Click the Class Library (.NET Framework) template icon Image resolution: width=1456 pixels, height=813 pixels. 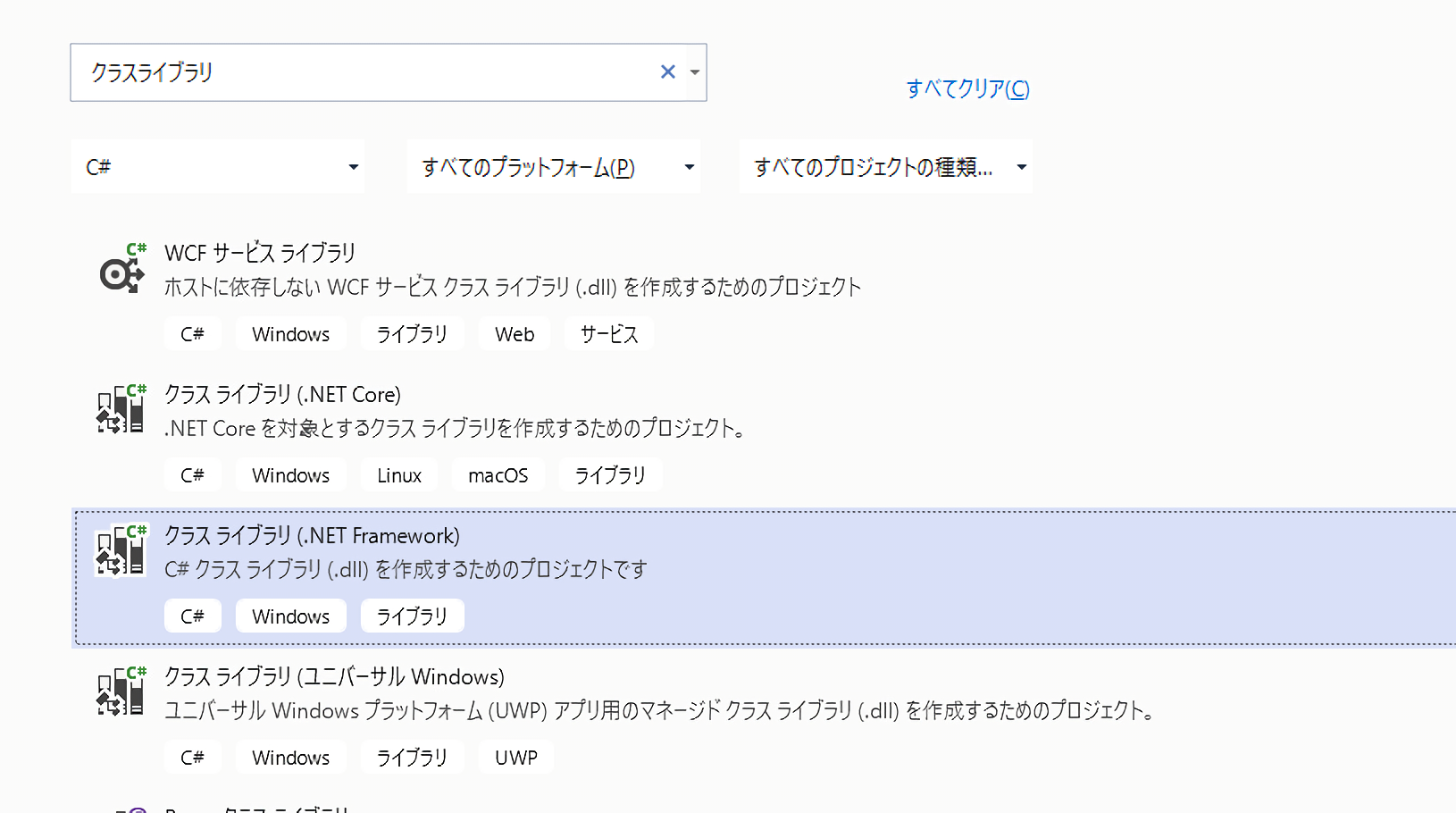click(121, 551)
